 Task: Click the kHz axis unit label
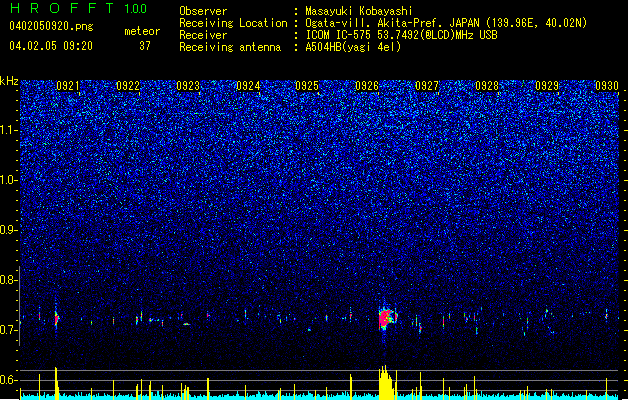click(x=9, y=81)
